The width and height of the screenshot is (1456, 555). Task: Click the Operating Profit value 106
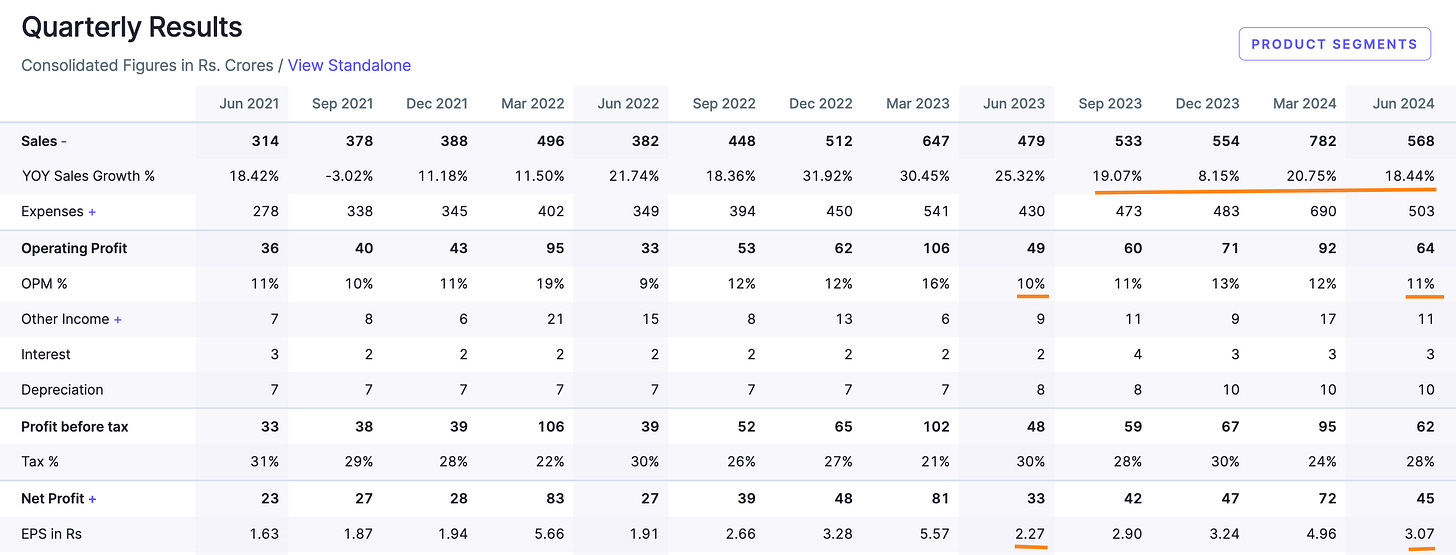click(937, 248)
